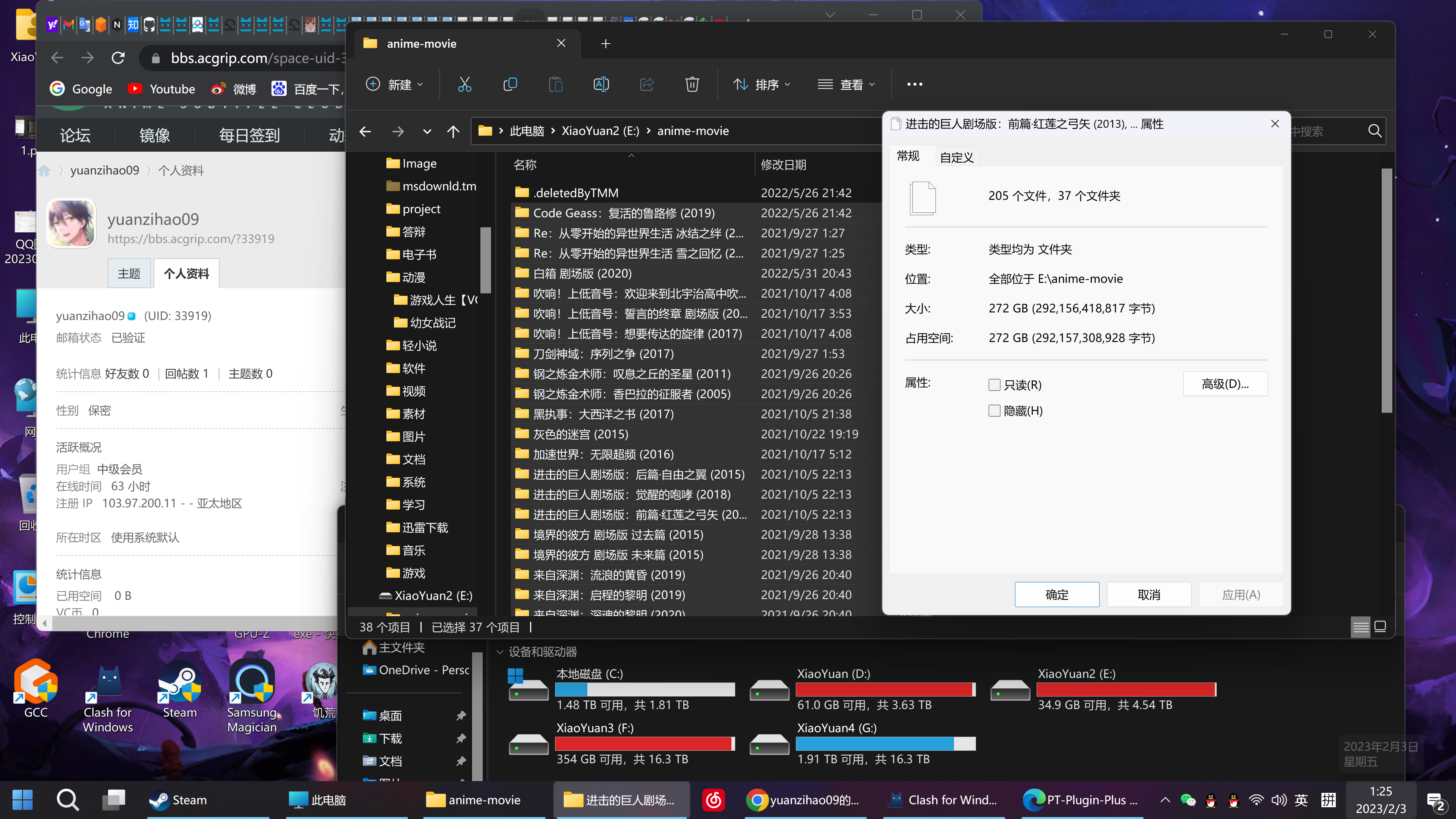The image size is (1456, 819).
Task: Click the Copy icon in Explorer toolbar
Action: (x=510, y=84)
